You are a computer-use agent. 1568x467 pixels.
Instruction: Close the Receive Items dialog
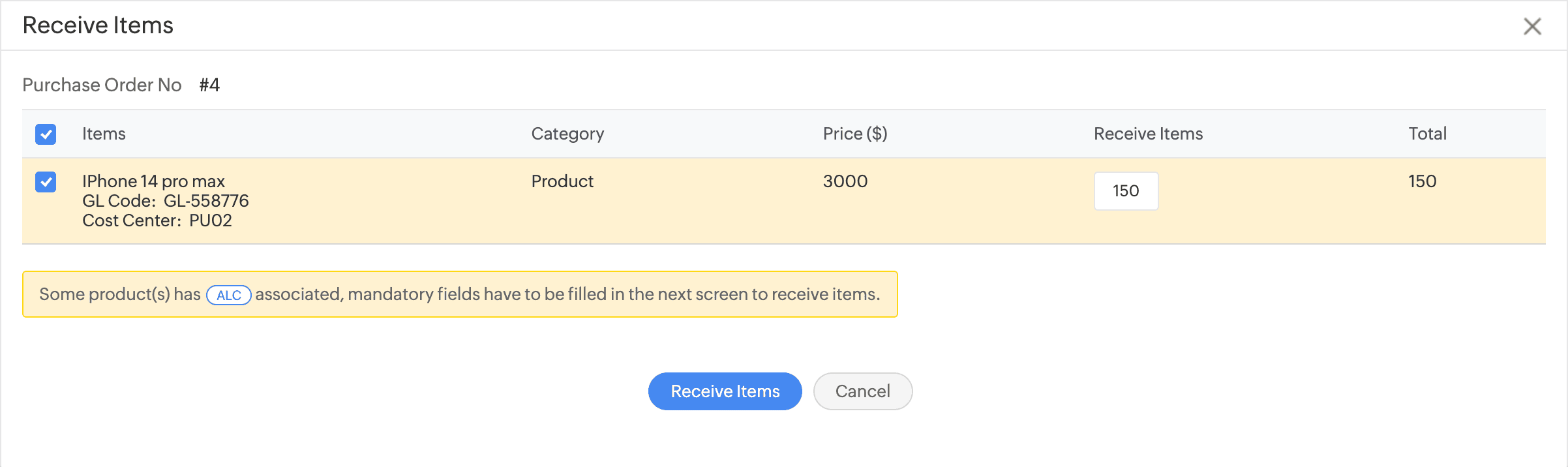[x=1532, y=26]
